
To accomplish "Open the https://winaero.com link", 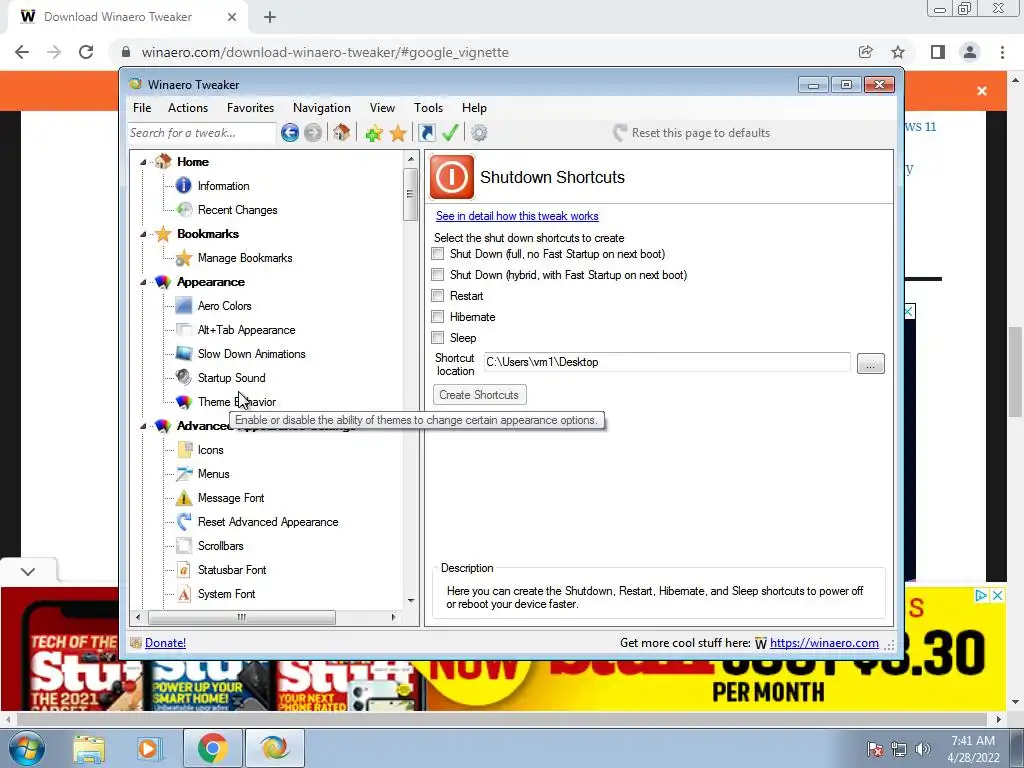I will click(x=824, y=643).
